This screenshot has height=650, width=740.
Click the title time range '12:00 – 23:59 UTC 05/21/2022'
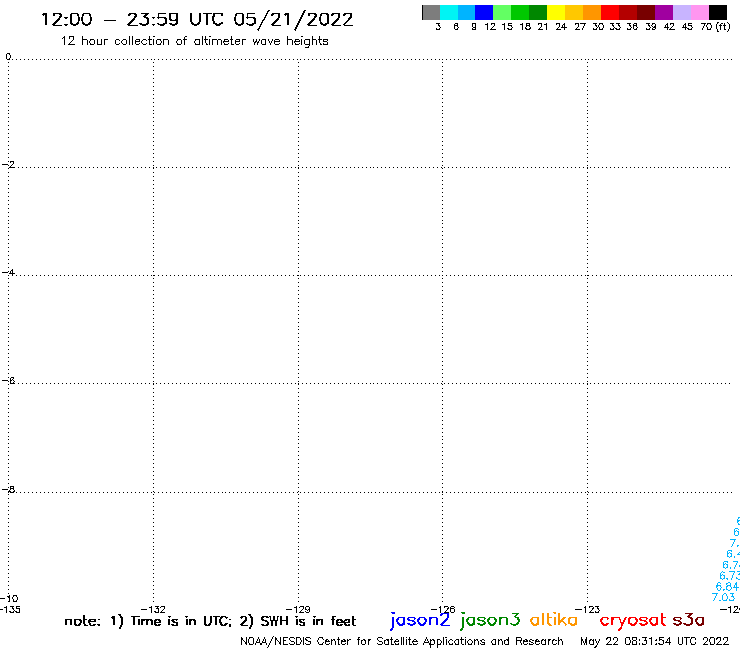pyautogui.click(x=197, y=20)
